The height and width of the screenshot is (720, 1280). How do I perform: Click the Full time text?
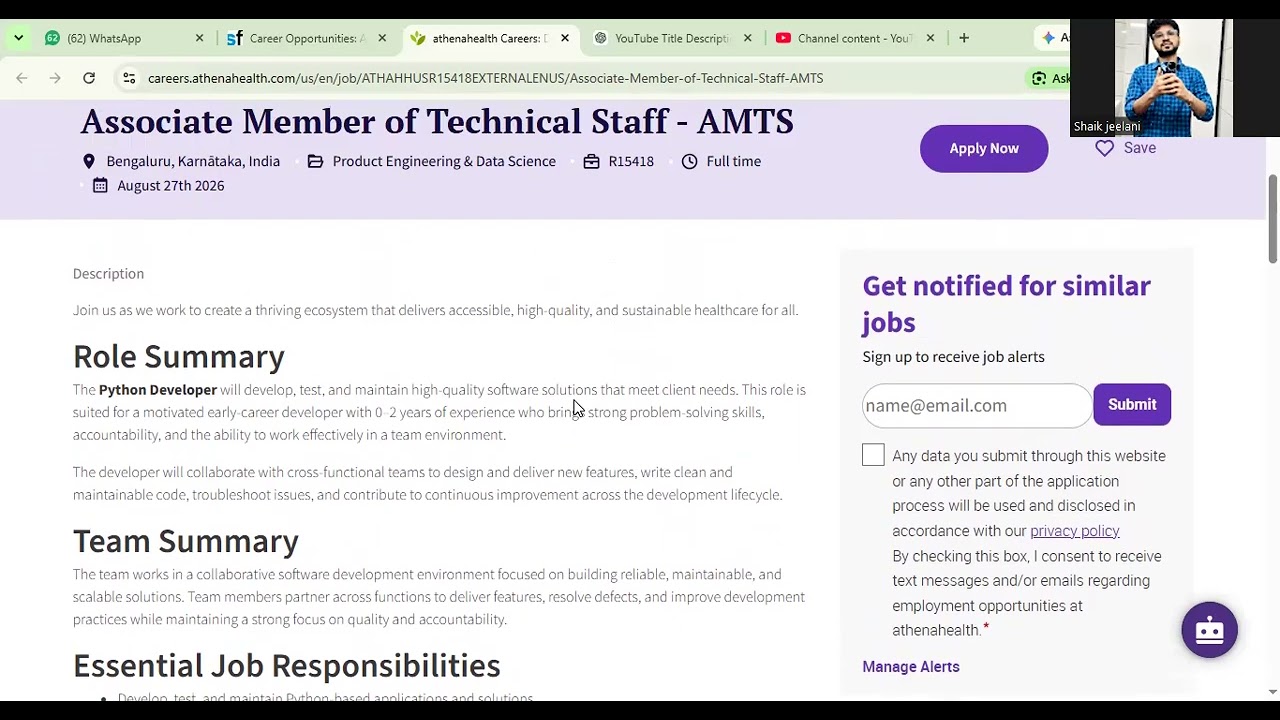pyautogui.click(x=734, y=161)
